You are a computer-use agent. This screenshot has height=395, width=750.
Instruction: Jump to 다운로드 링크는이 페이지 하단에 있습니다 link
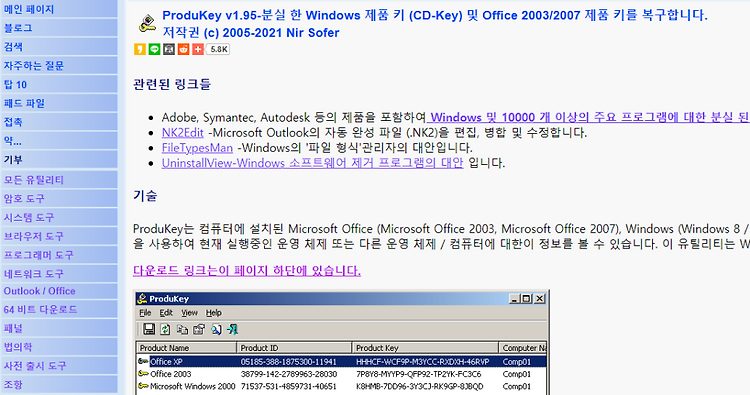tap(247, 271)
